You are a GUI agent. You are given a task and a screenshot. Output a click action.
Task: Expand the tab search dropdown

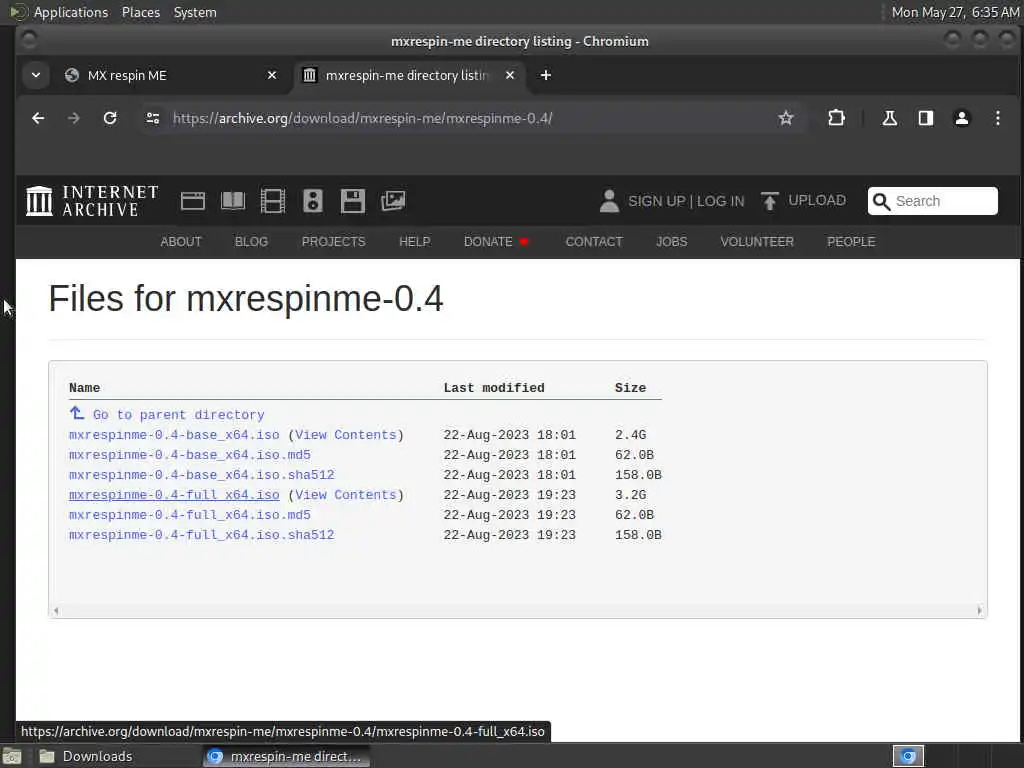pyautogui.click(x=36, y=75)
